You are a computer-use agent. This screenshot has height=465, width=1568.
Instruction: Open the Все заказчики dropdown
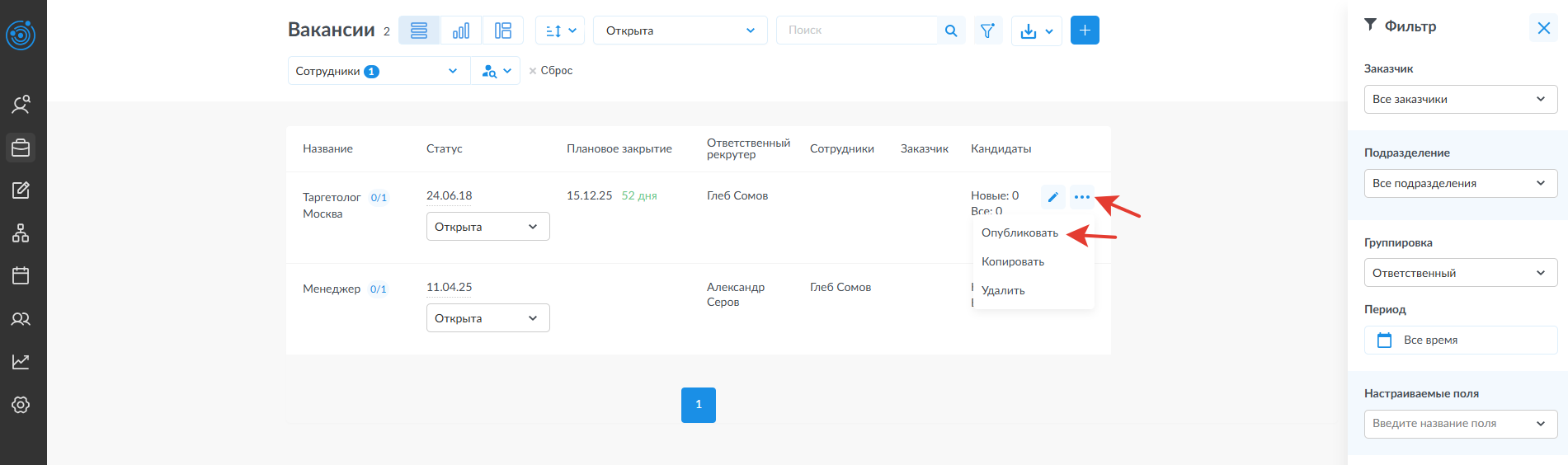pyautogui.click(x=1460, y=99)
